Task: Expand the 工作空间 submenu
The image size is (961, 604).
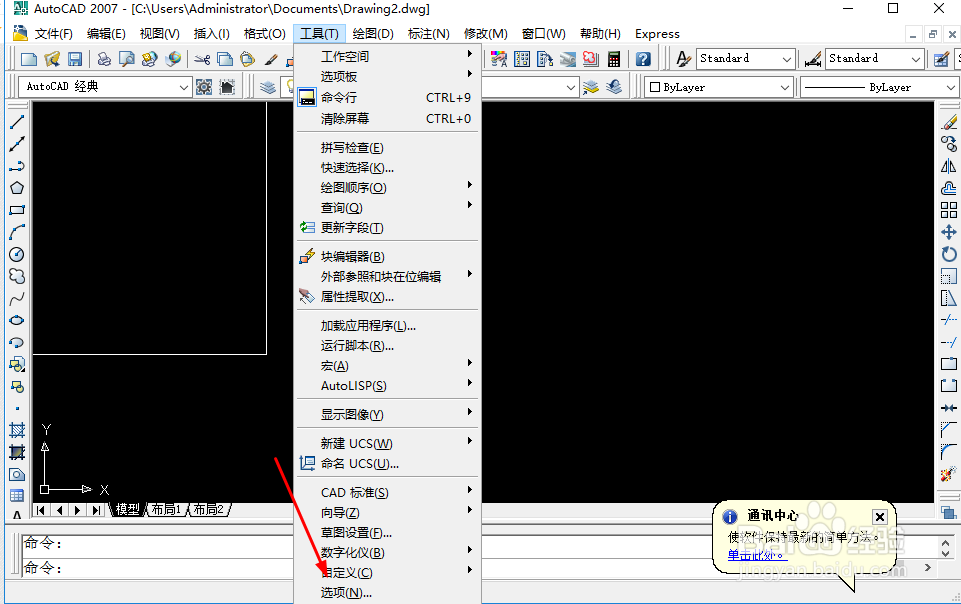Action: point(388,56)
